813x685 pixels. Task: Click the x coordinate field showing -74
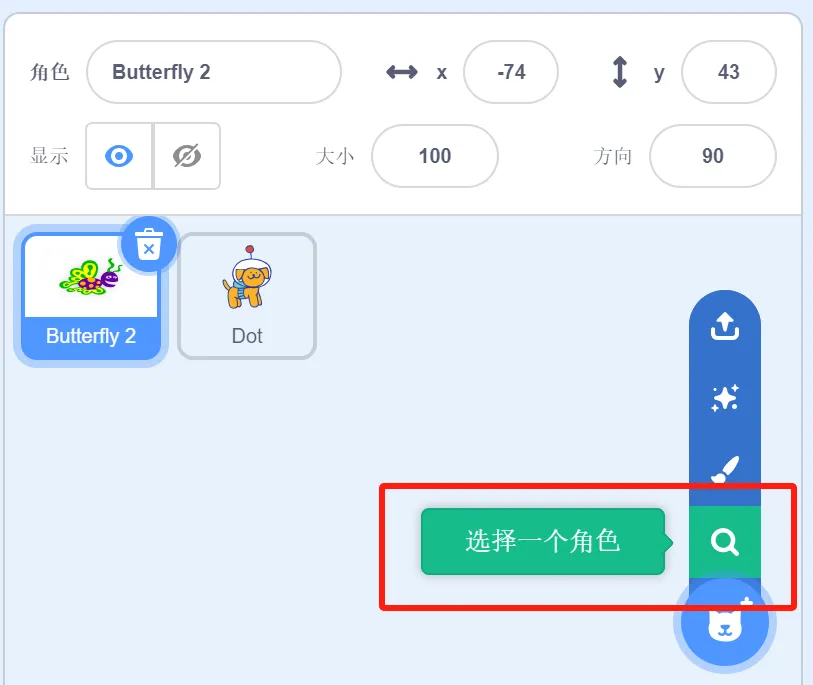511,72
